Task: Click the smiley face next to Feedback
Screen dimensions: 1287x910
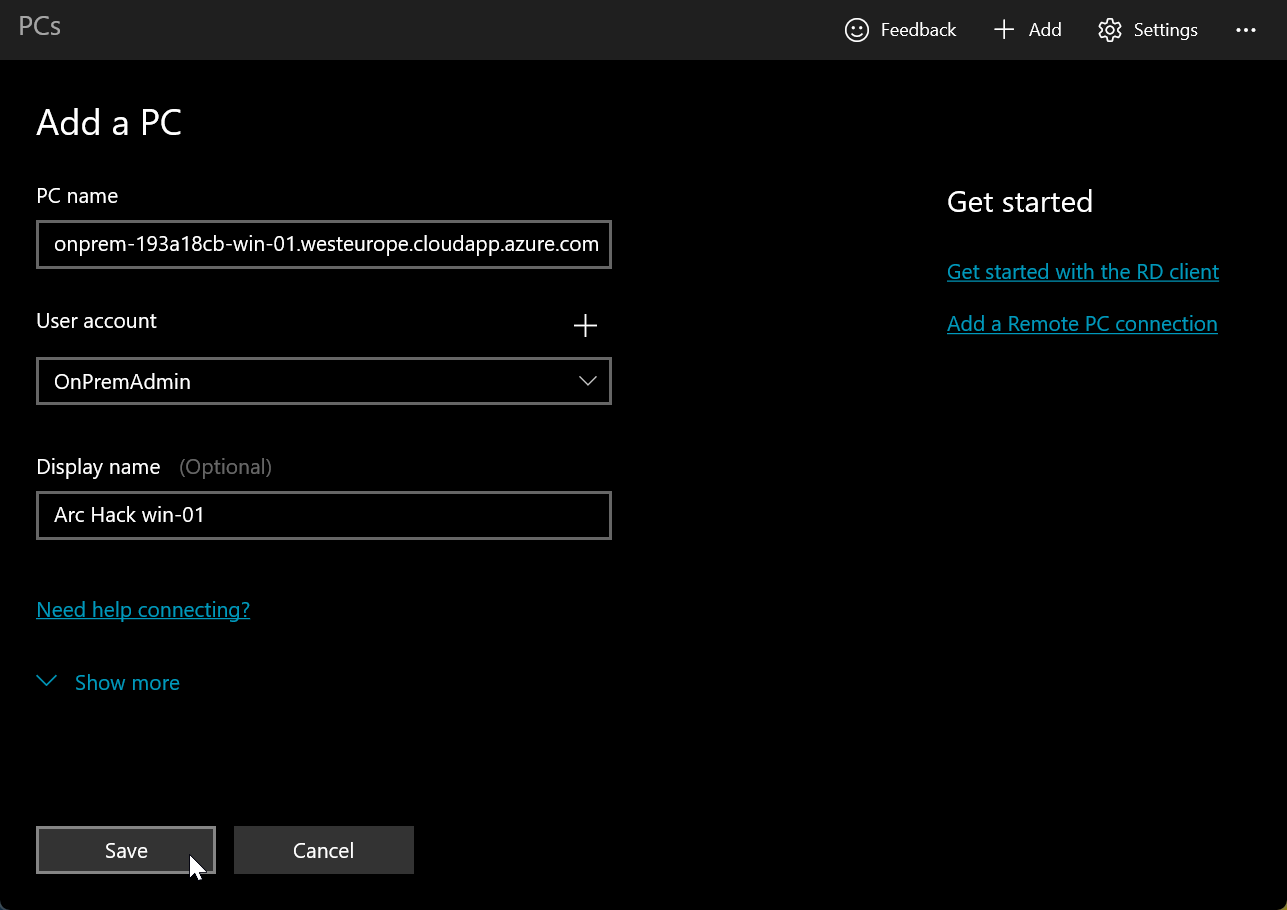Action: coord(857,30)
